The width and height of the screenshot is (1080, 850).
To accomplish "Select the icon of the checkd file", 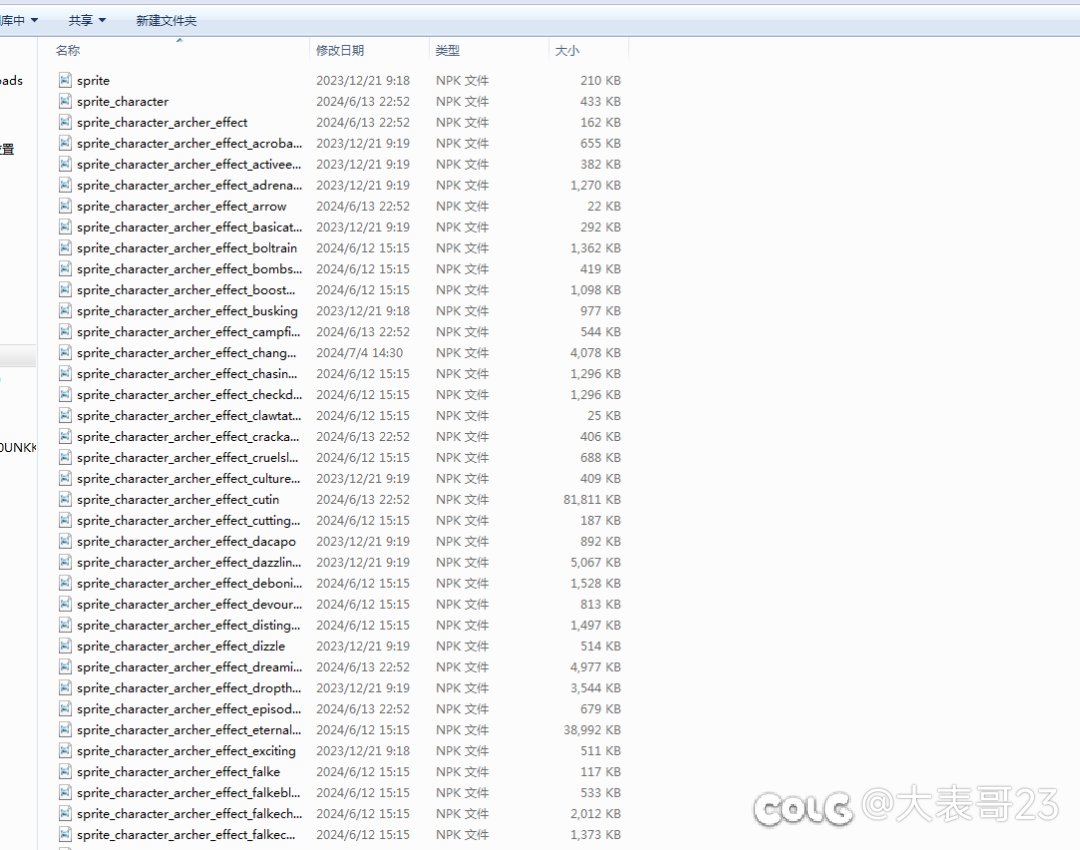I will coord(65,395).
